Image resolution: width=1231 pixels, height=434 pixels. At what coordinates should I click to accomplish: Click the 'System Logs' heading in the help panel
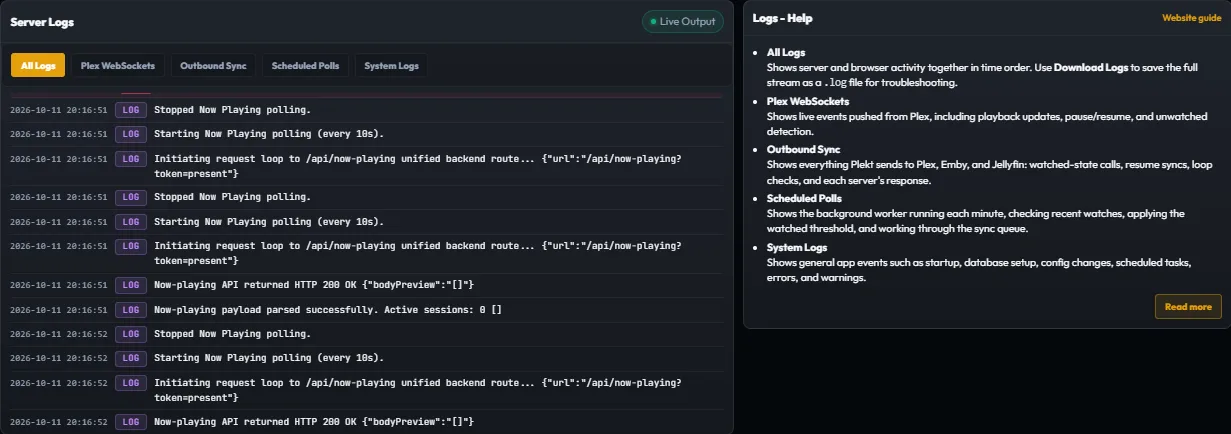coord(799,247)
